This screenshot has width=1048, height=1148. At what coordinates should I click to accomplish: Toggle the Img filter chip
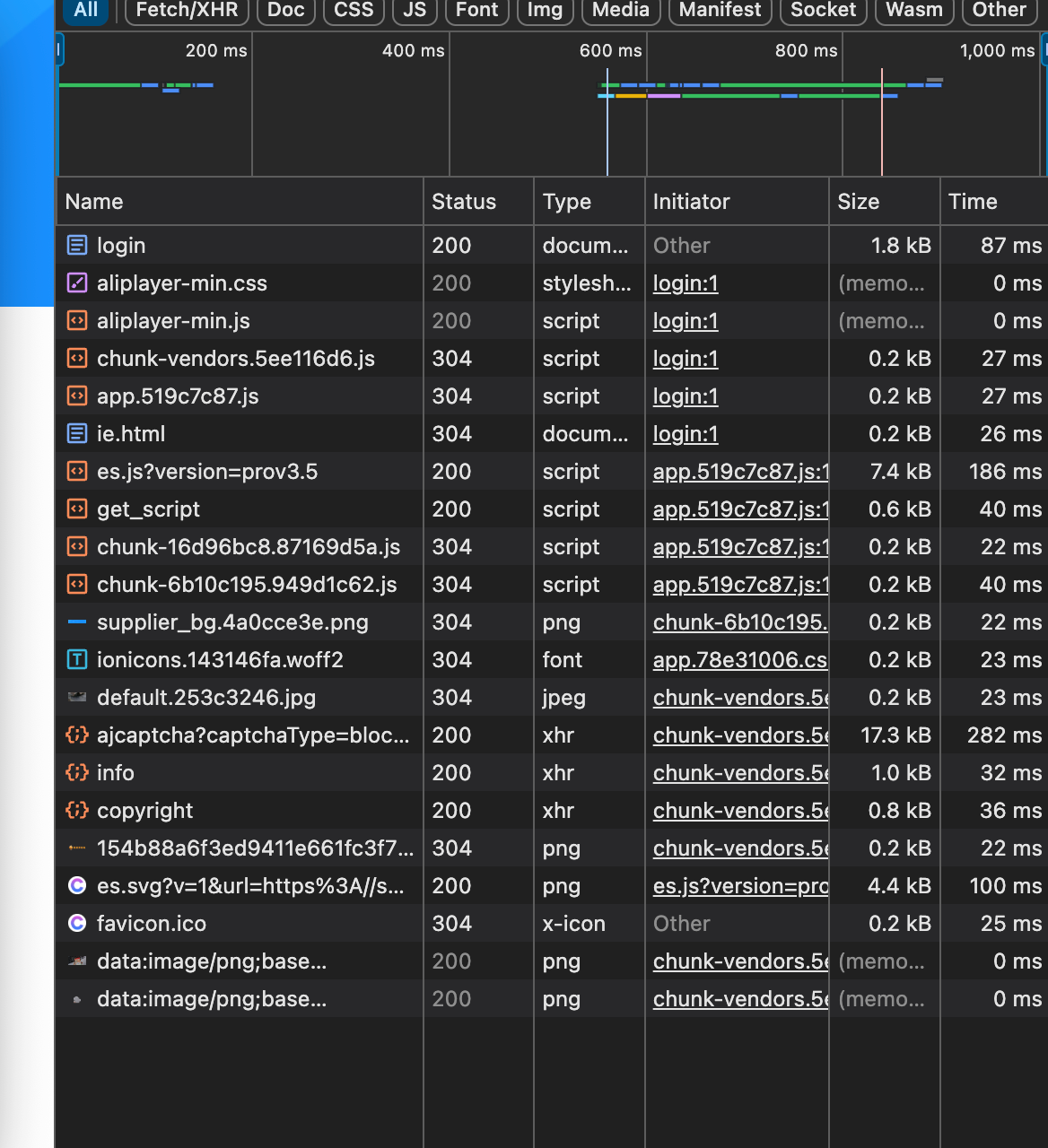click(545, 10)
